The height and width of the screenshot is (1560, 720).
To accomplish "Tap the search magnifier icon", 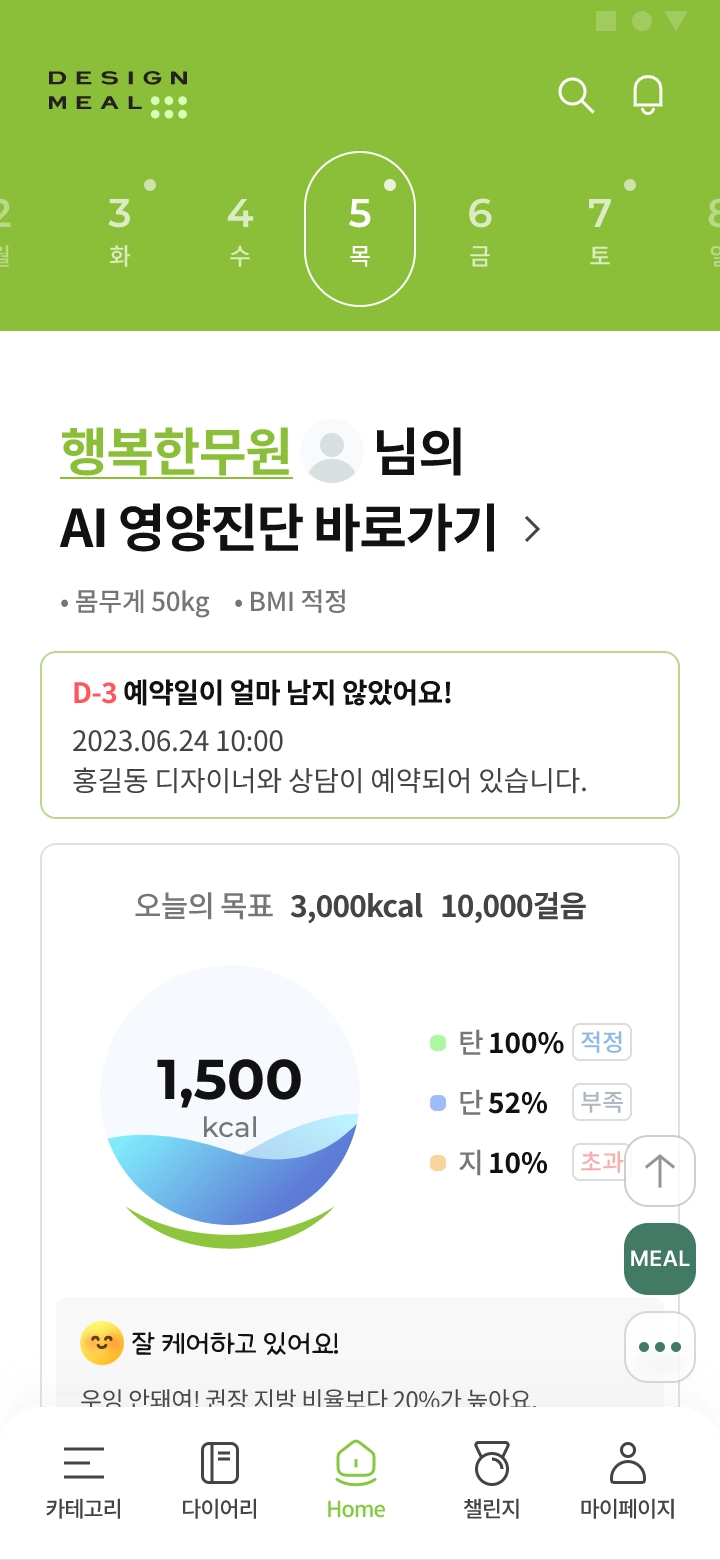I will pos(575,96).
